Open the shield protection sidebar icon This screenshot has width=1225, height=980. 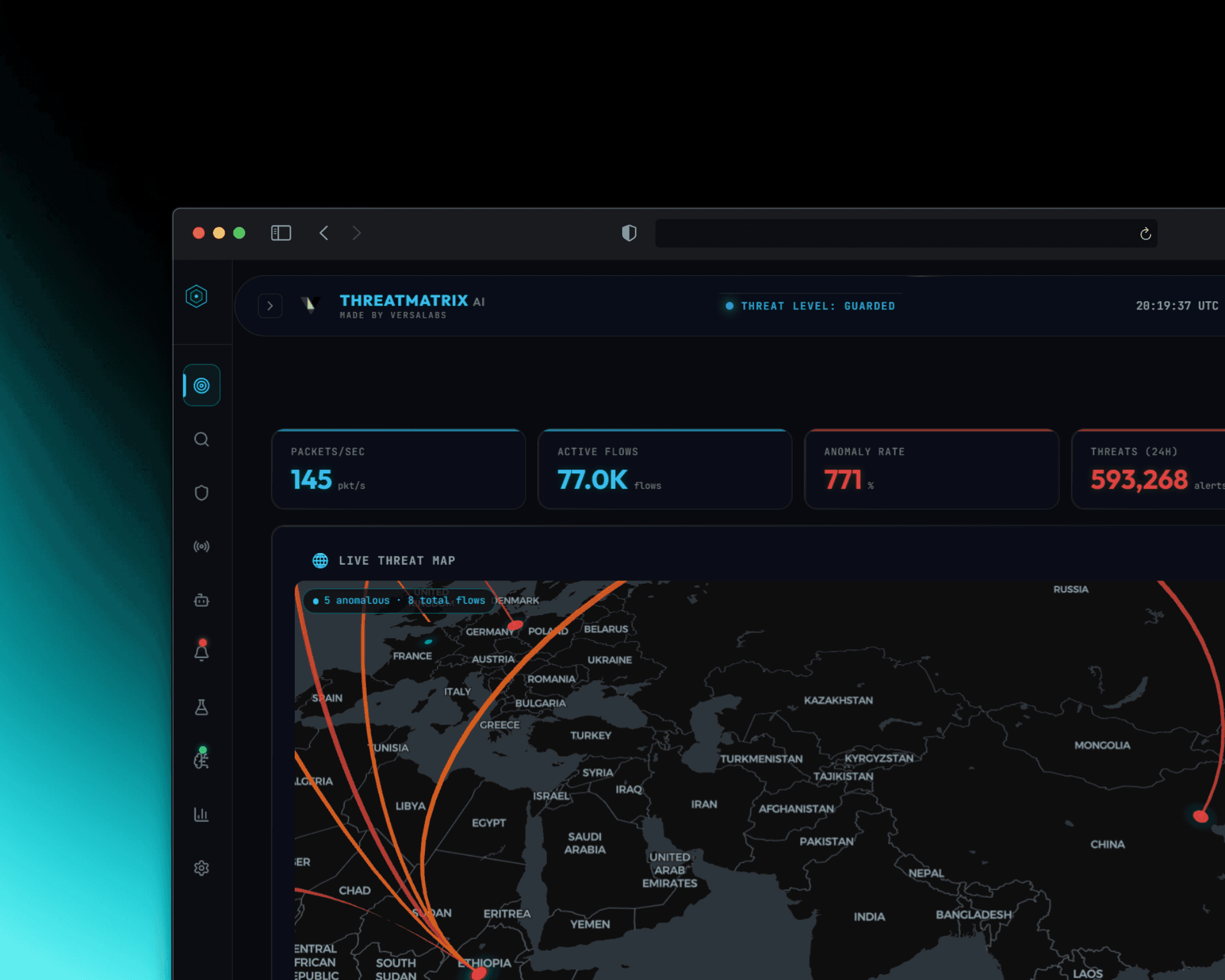click(x=202, y=493)
